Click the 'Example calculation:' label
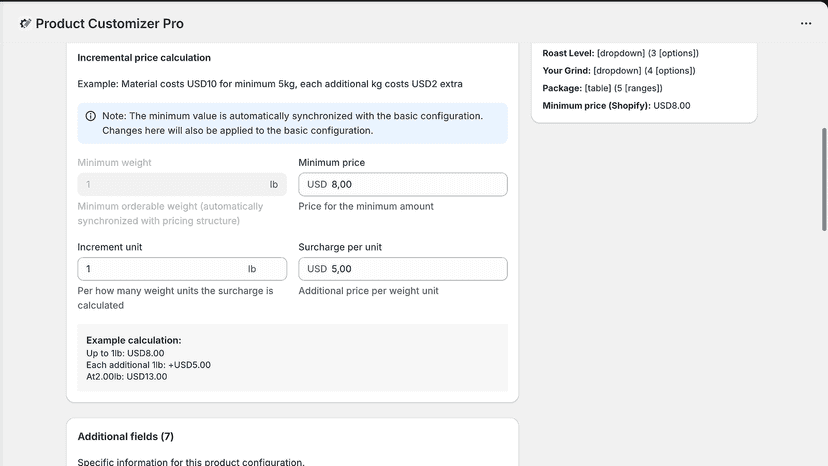 click(134, 340)
